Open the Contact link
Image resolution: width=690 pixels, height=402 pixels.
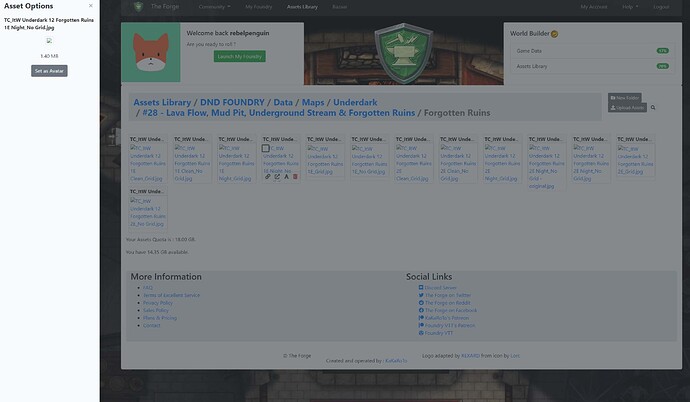pos(151,325)
